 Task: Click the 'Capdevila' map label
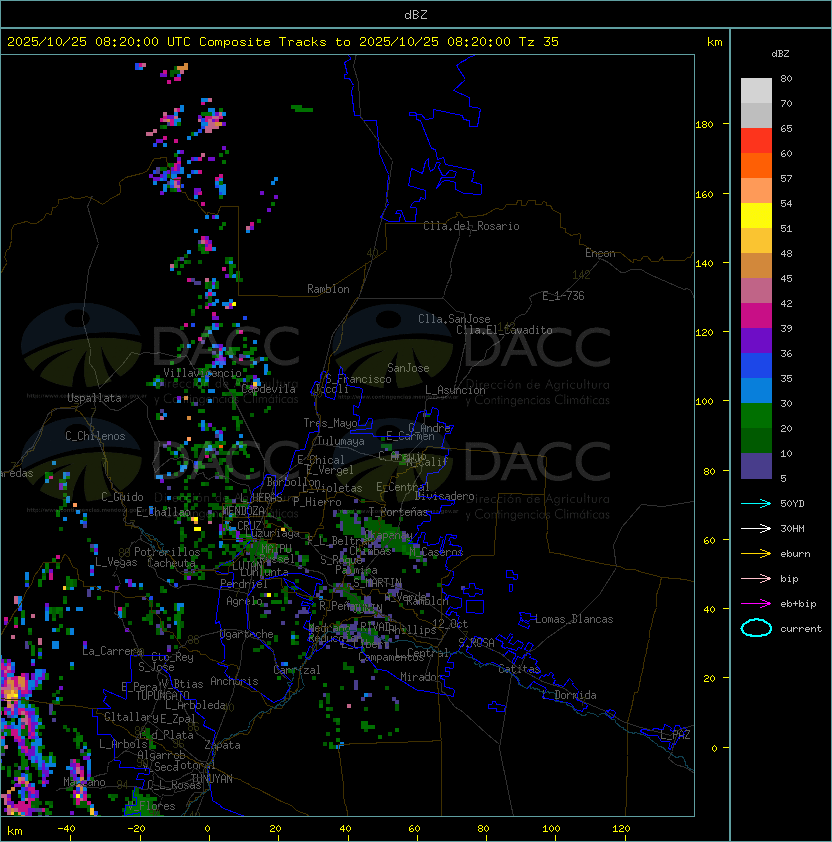point(269,389)
